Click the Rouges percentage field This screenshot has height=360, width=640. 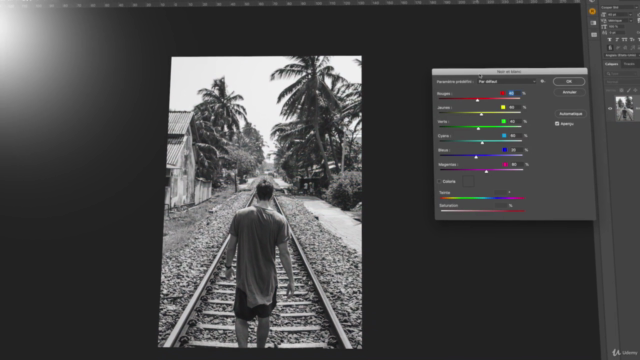pos(514,93)
